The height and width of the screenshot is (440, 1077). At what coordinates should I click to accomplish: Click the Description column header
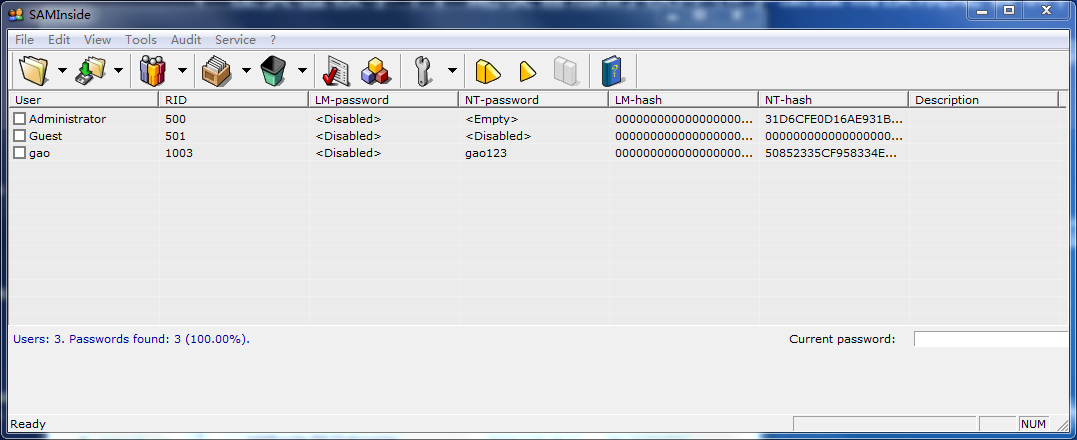click(x=984, y=100)
